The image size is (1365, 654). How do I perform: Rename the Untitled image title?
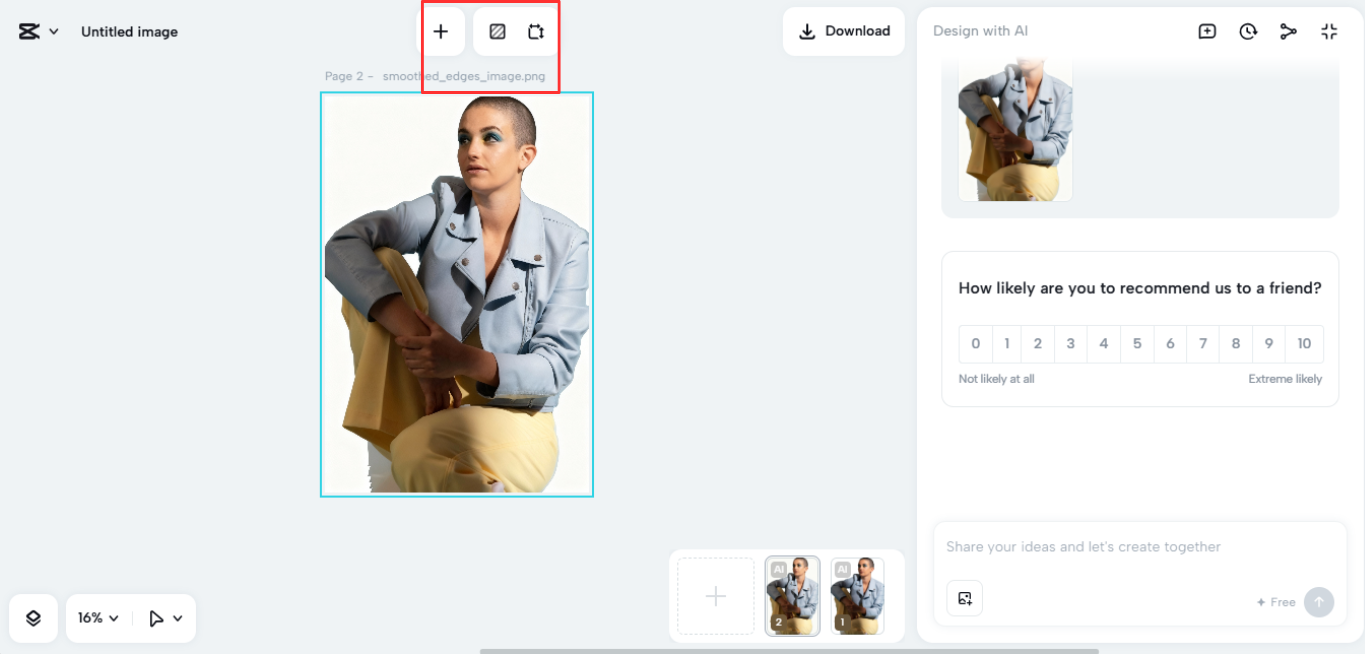click(x=129, y=32)
